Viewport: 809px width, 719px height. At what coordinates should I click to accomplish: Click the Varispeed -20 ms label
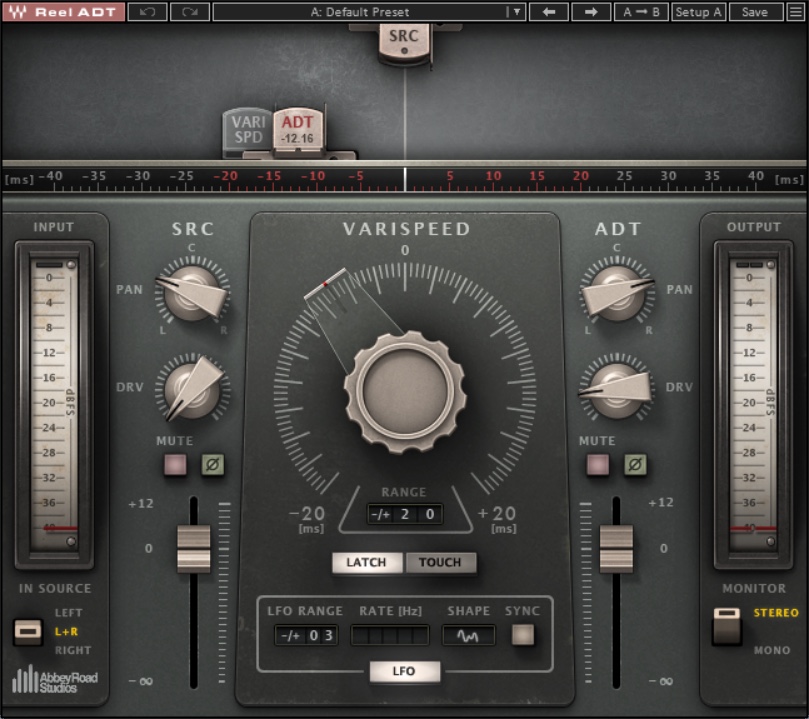click(x=308, y=518)
